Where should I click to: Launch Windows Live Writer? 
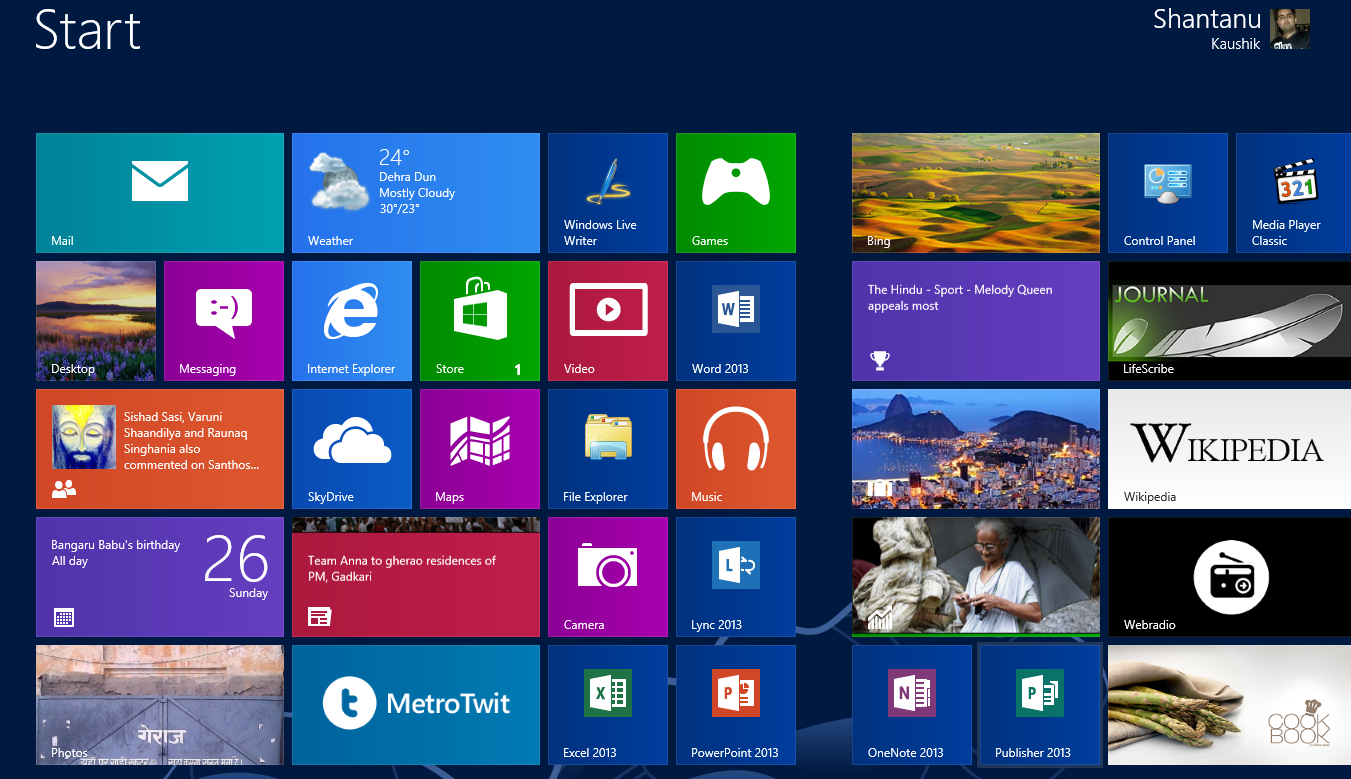point(608,193)
